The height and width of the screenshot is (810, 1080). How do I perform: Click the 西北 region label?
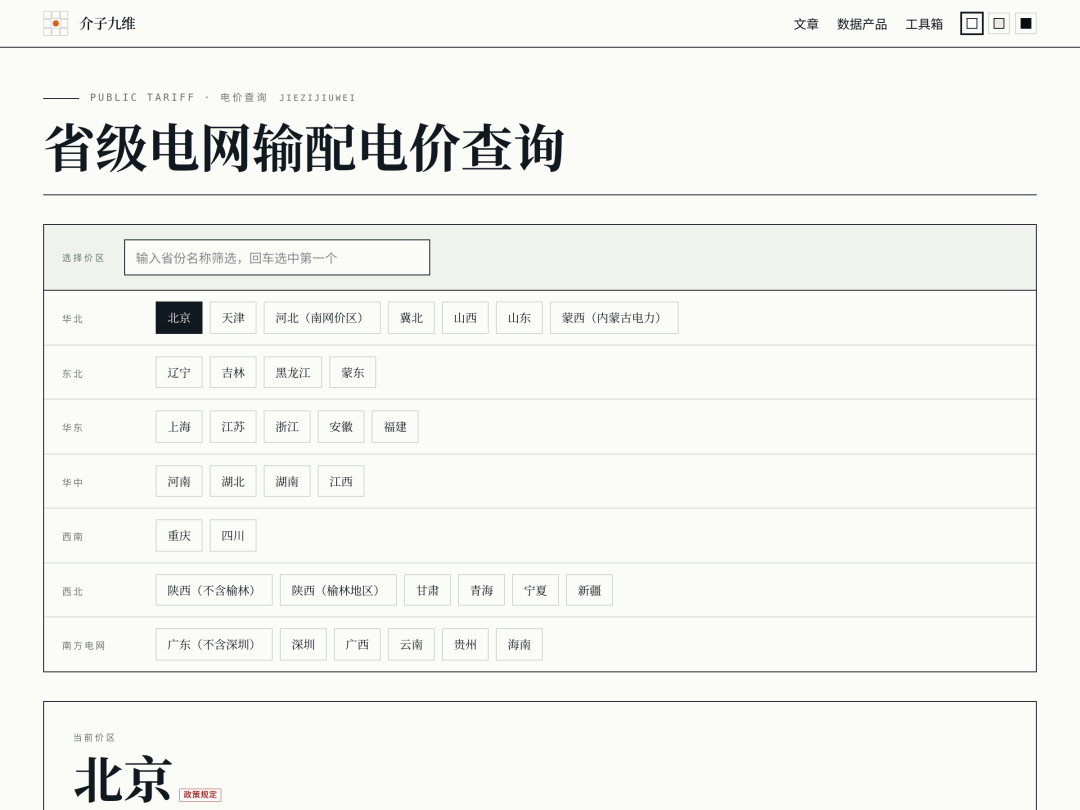(x=72, y=592)
